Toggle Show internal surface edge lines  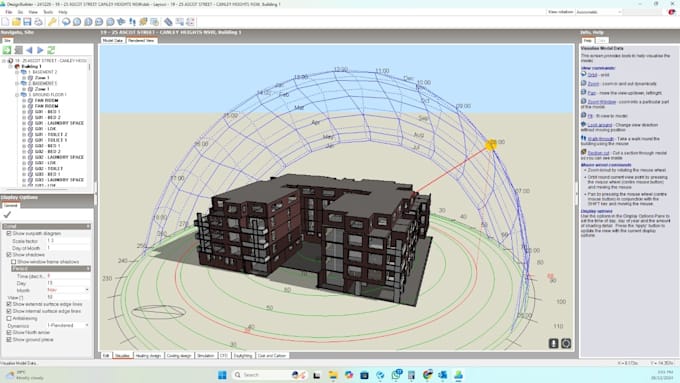point(9,311)
